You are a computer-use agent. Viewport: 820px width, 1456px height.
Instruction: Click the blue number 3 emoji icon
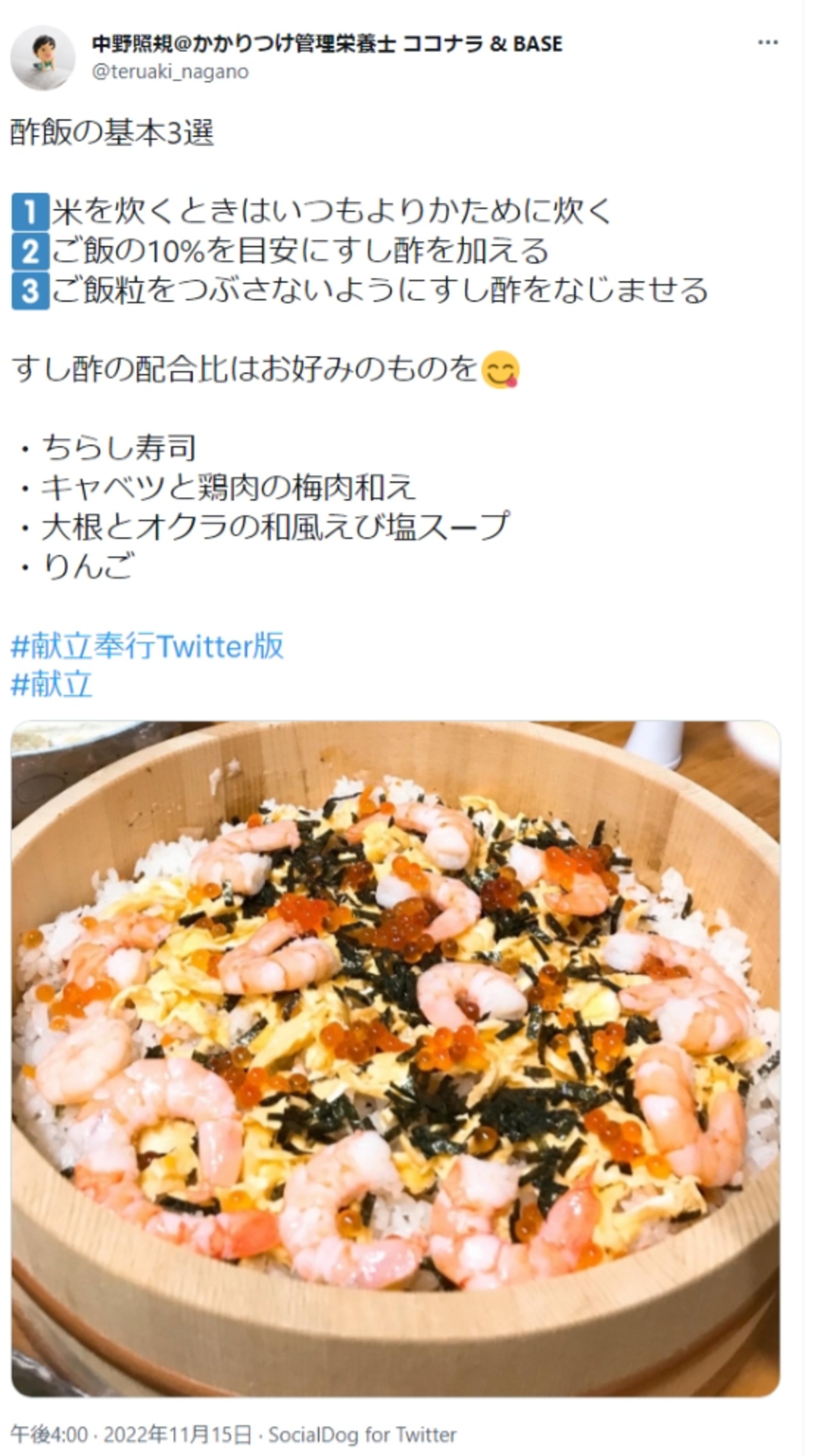(x=30, y=291)
